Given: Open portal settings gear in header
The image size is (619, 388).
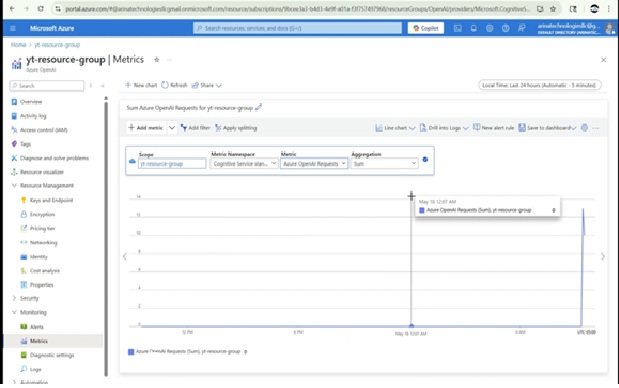Looking at the screenshot, I should (490, 28).
